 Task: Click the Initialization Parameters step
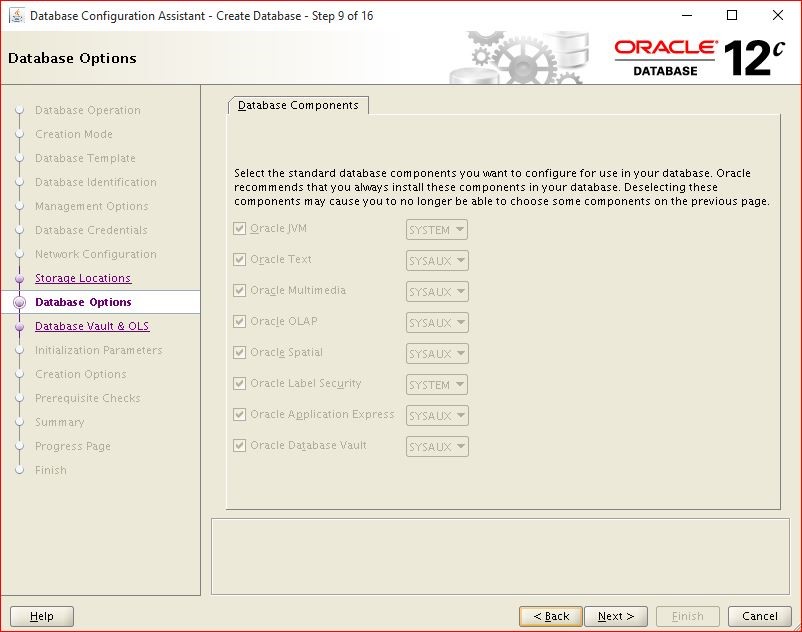(99, 350)
